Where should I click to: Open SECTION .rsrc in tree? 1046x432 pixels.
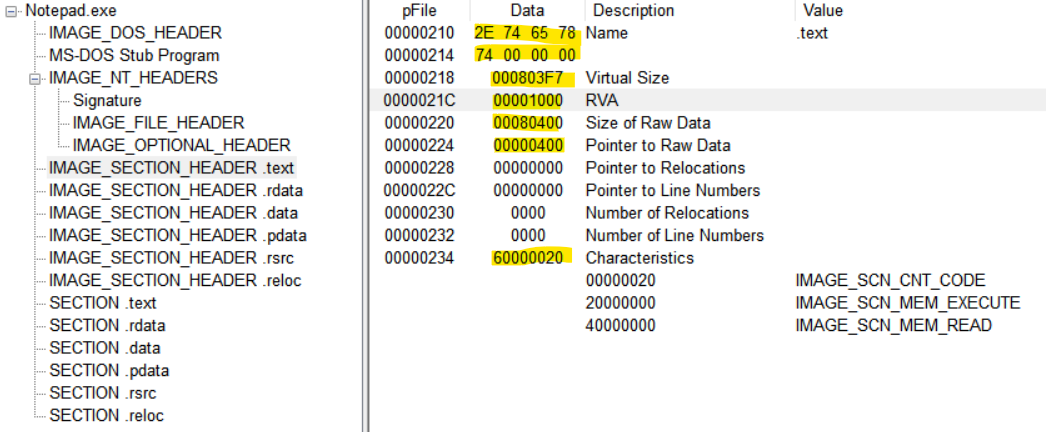(x=103, y=393)
